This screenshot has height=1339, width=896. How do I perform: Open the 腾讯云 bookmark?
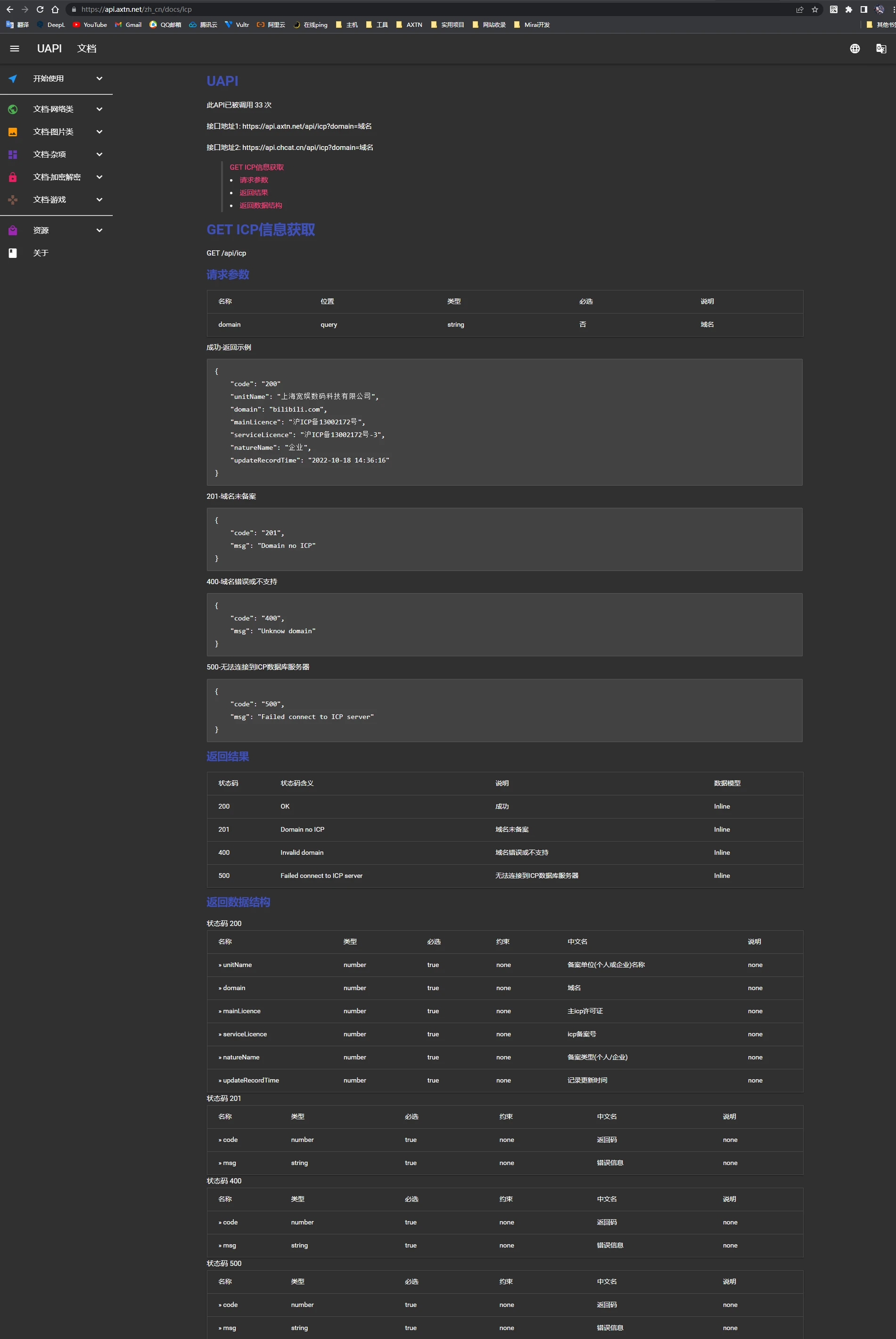pos(203,25)
